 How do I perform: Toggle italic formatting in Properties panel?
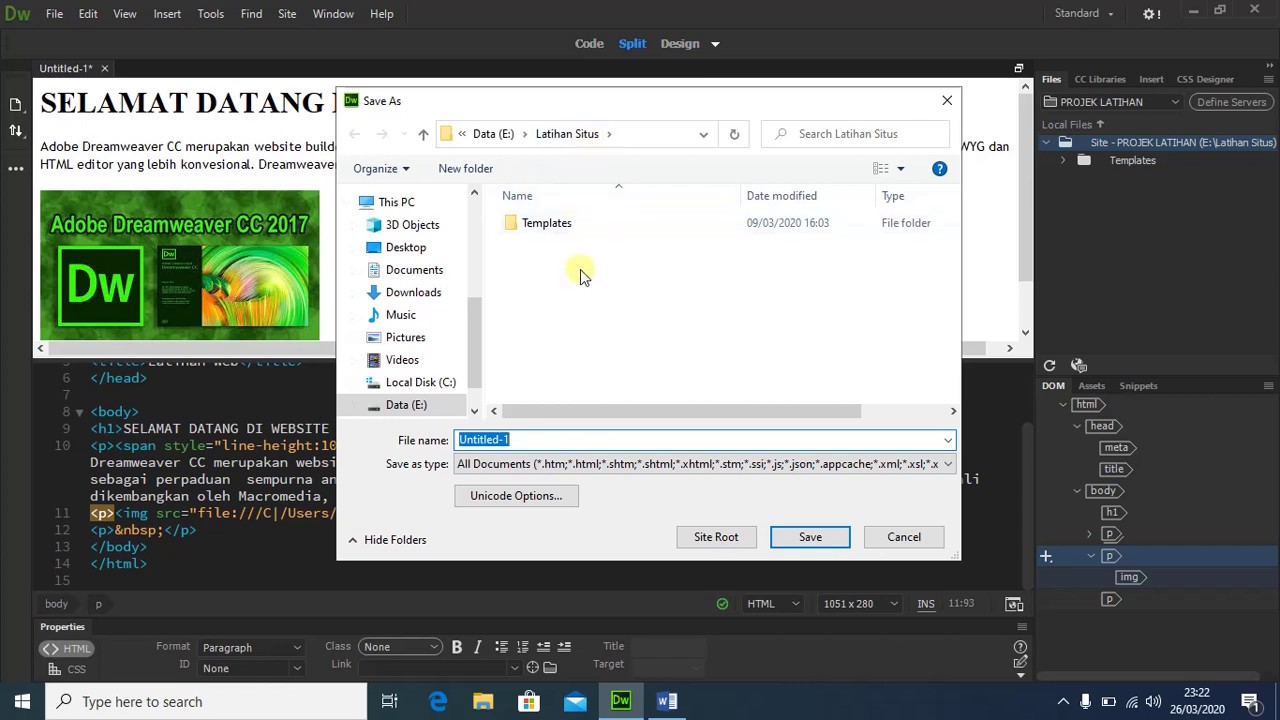click(x=478, y=647)
